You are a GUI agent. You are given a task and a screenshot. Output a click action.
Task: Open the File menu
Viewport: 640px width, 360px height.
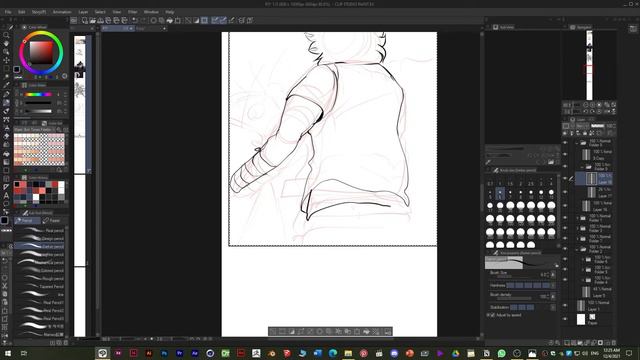pos(8,12)
